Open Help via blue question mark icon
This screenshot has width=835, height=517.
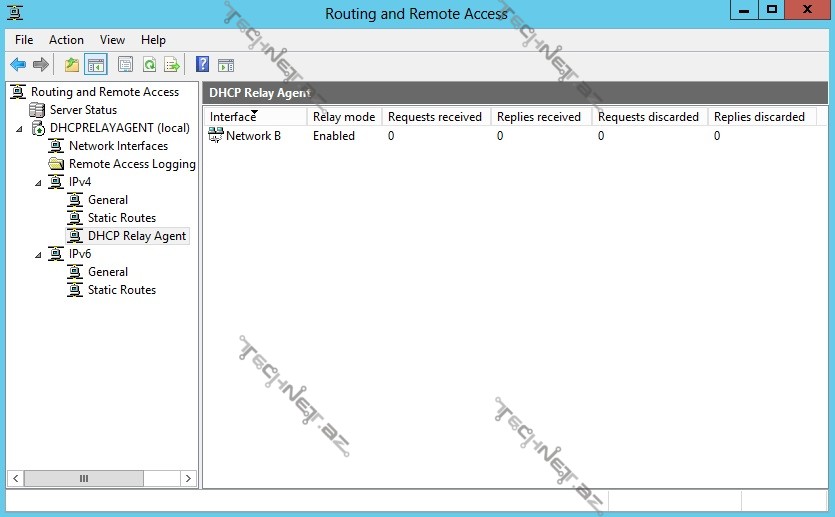(x=202, y=65)
